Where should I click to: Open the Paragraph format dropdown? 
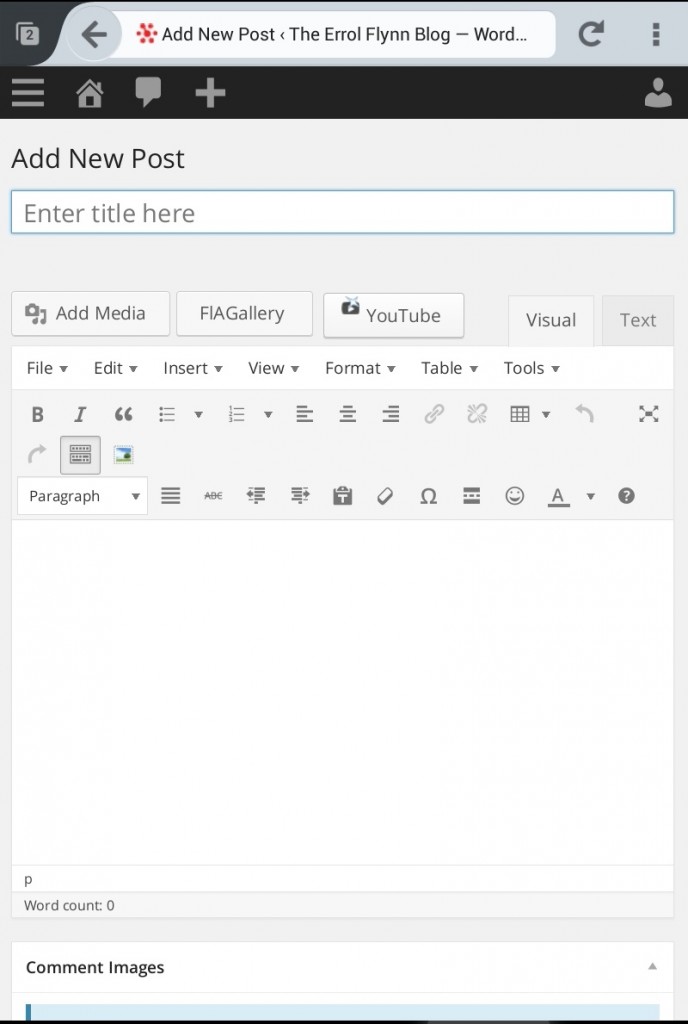point(82,496)
